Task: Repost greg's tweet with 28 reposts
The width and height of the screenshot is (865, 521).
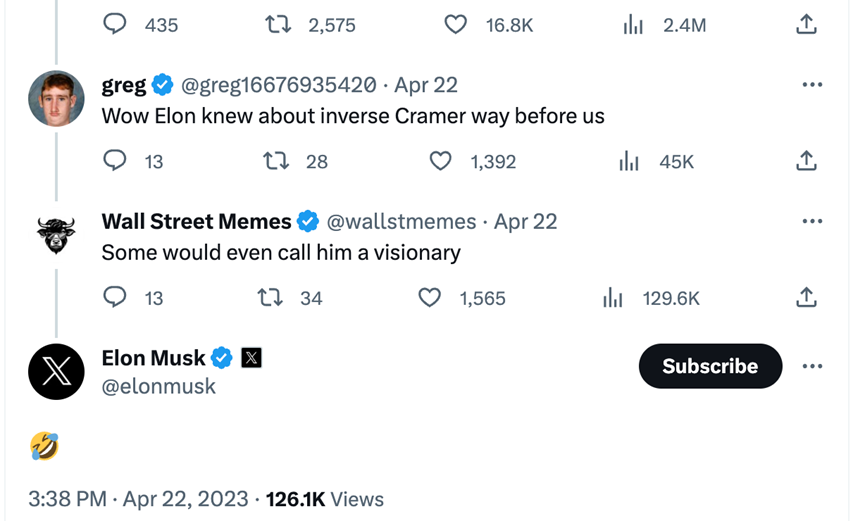Action: pos(275,161)
